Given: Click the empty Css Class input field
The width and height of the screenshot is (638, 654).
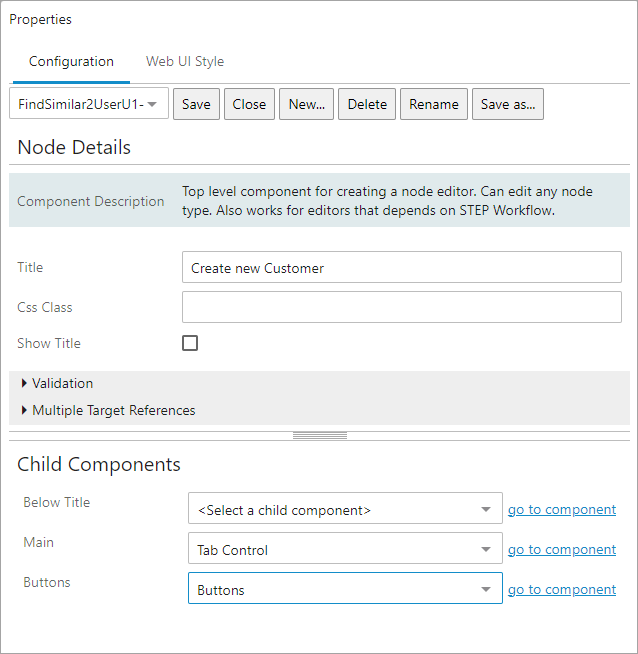Looking at the screenshot, I should [x=402, y=307].
